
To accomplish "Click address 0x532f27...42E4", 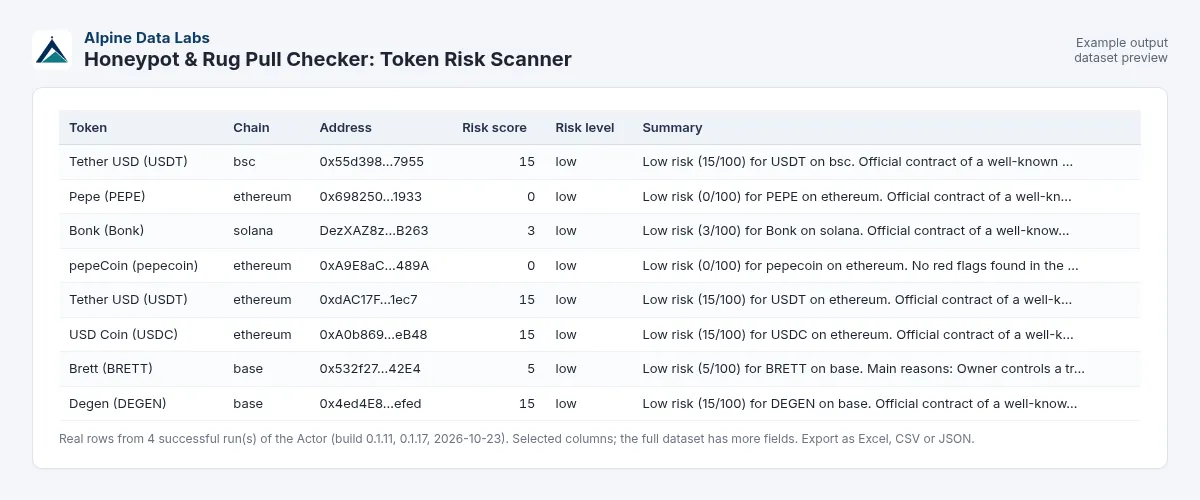I will (370, 369).
